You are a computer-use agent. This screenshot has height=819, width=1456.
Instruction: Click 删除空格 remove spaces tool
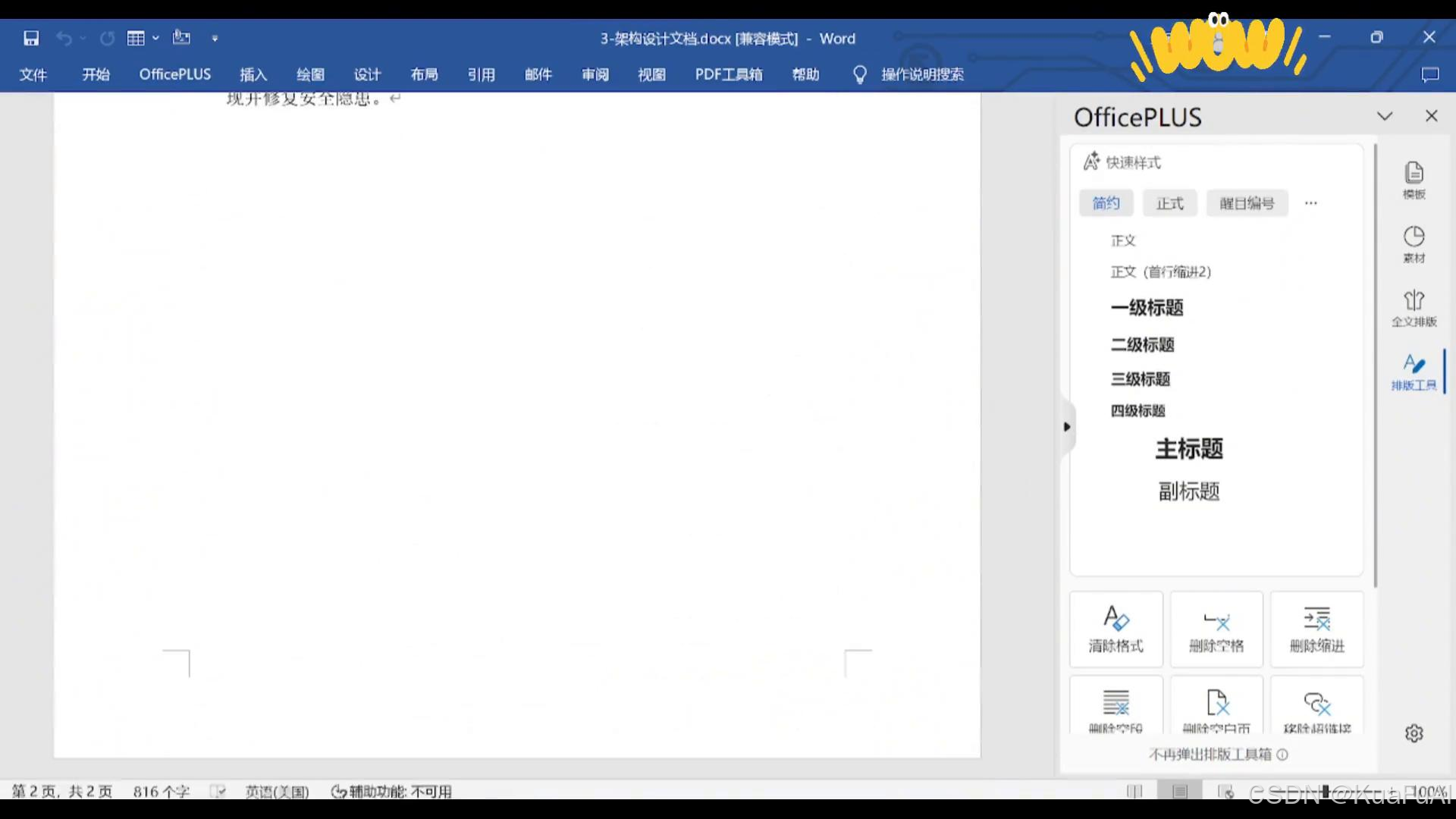1216,629
